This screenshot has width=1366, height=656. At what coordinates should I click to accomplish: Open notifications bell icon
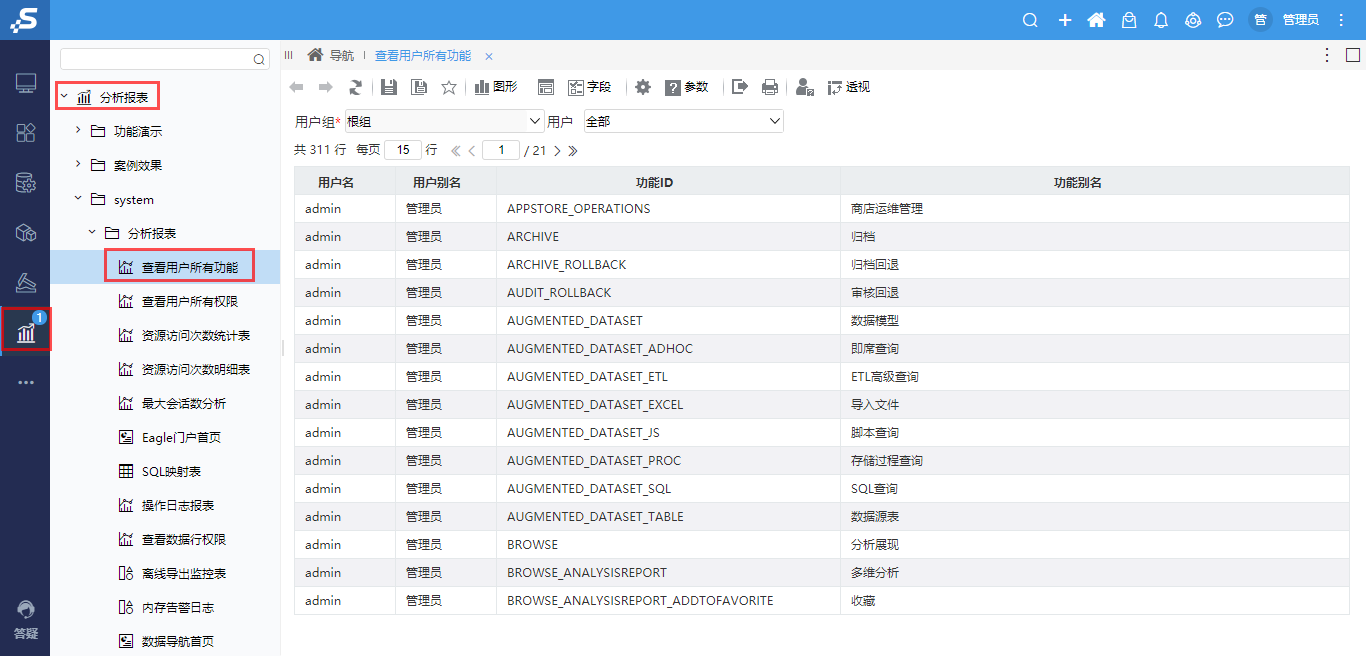pos(1161,20)
